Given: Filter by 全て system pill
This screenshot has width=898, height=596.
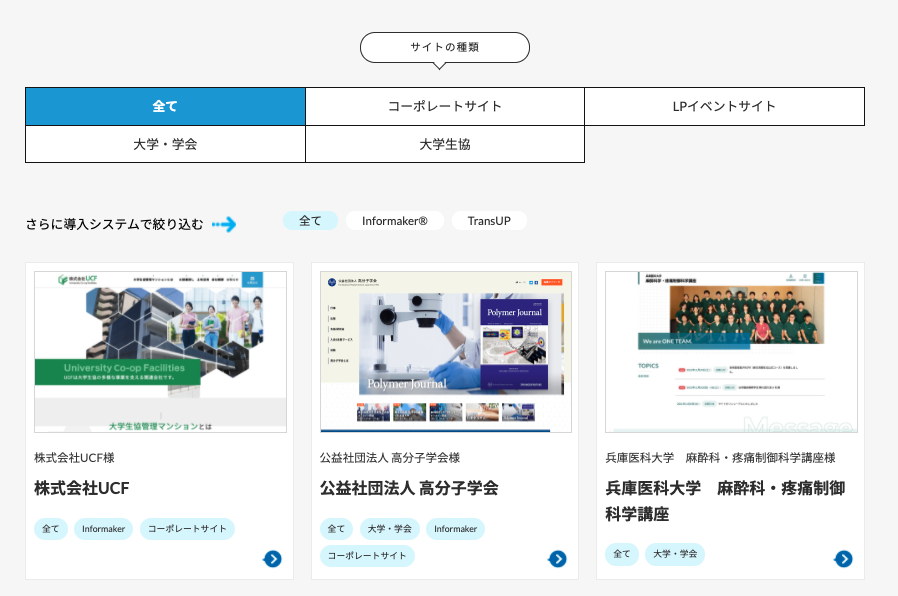Looking at the screenshot, I should [310, 221].
